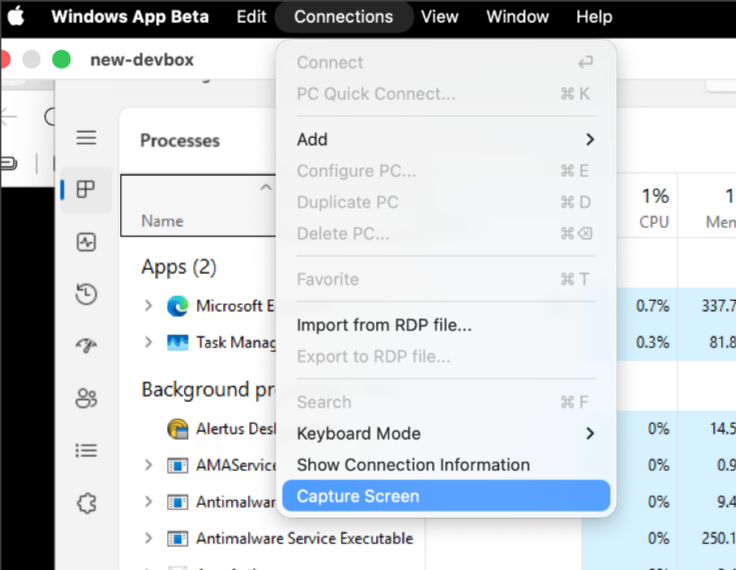Image resolution: width=736 pixels, height=570 pixels.
Task: Click the Task Manager app icon
Action: (178, 343)
